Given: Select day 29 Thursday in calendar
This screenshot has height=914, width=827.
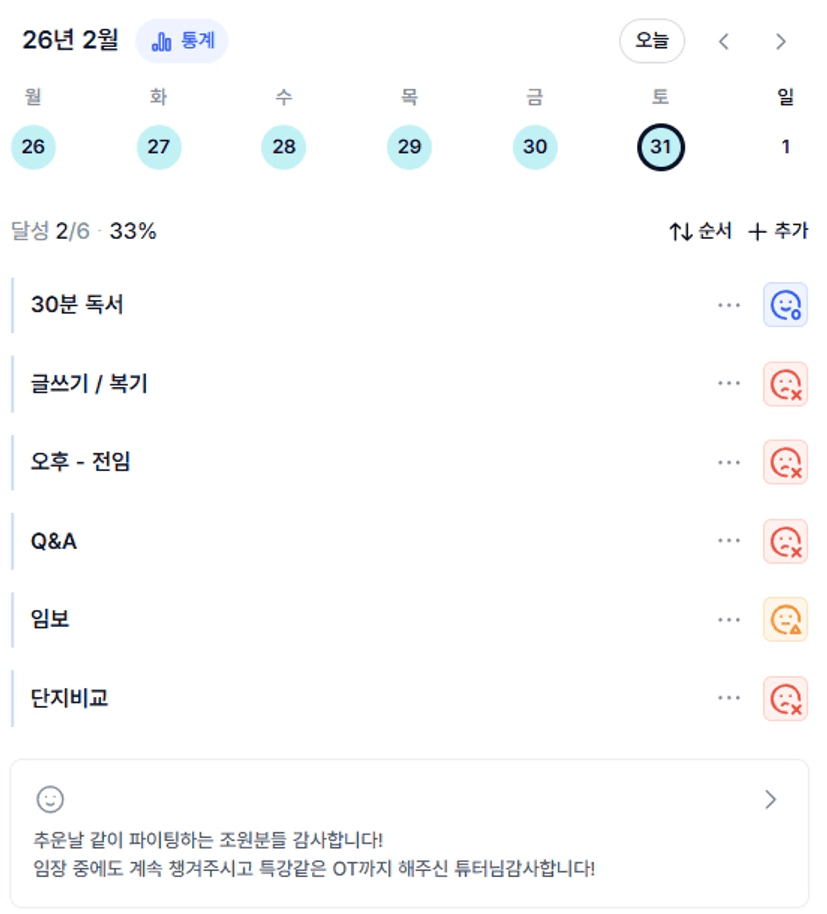Looking at the screenshot, I should (409, 147).
